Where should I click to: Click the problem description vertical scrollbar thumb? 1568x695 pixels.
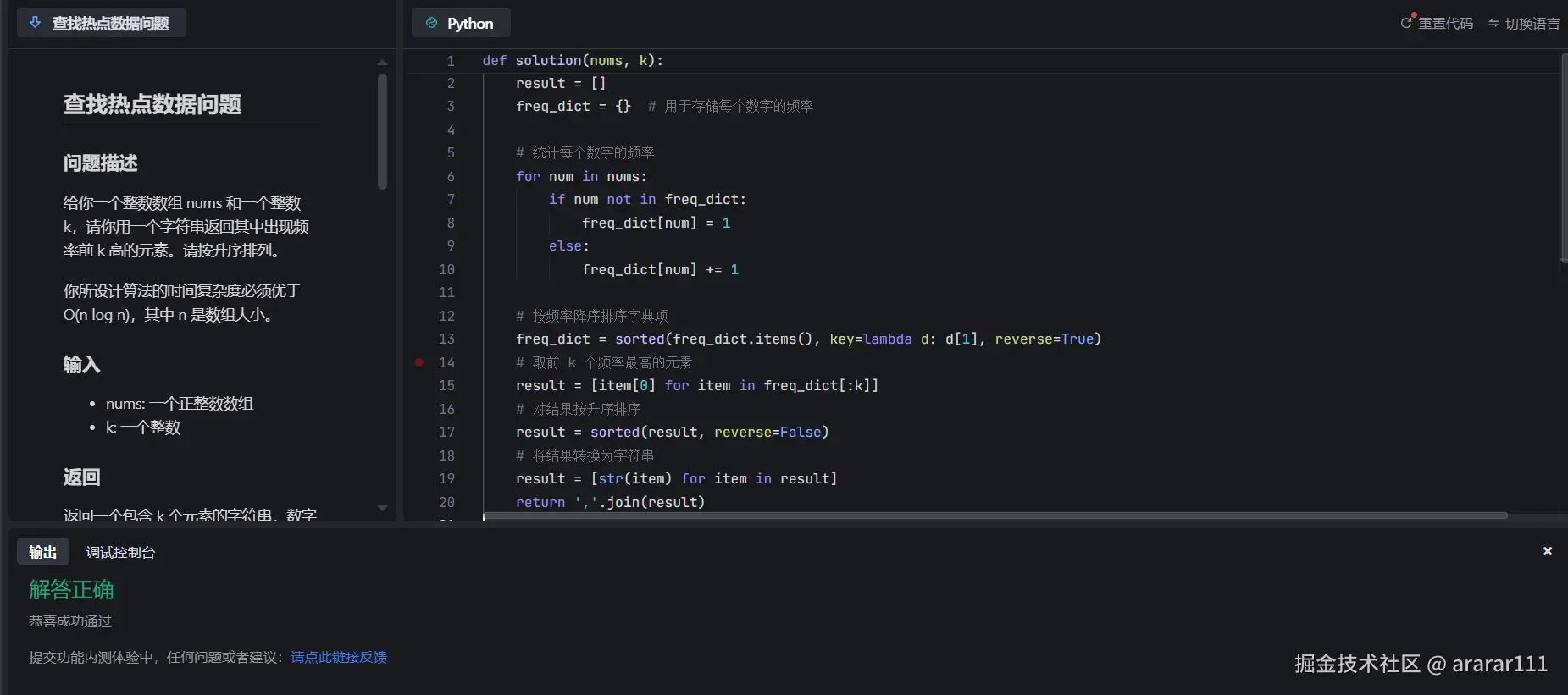[382, 131]
